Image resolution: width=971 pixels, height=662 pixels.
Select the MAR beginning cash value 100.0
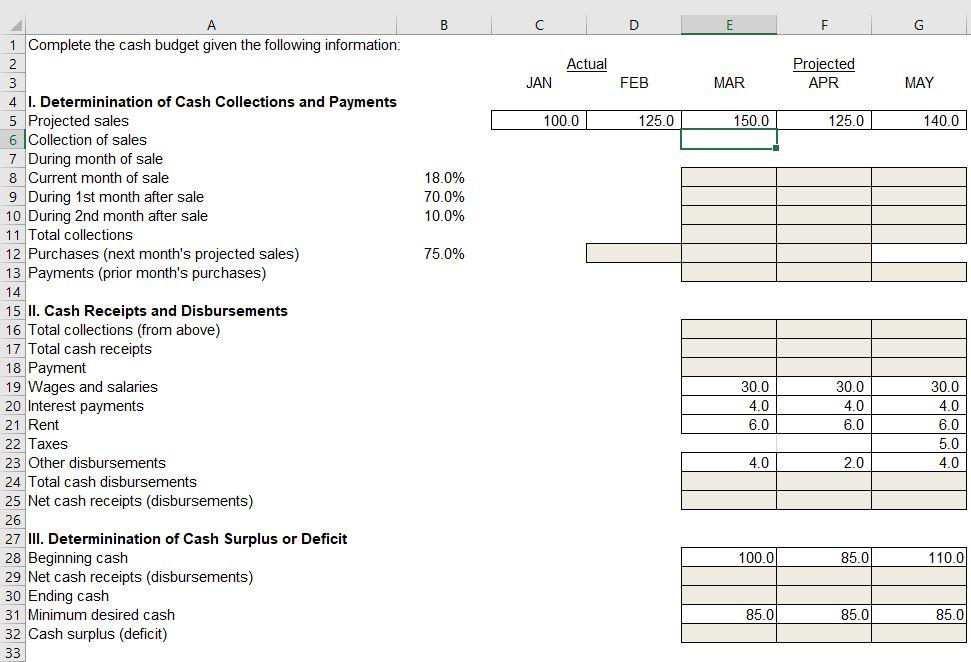[729, 558]
